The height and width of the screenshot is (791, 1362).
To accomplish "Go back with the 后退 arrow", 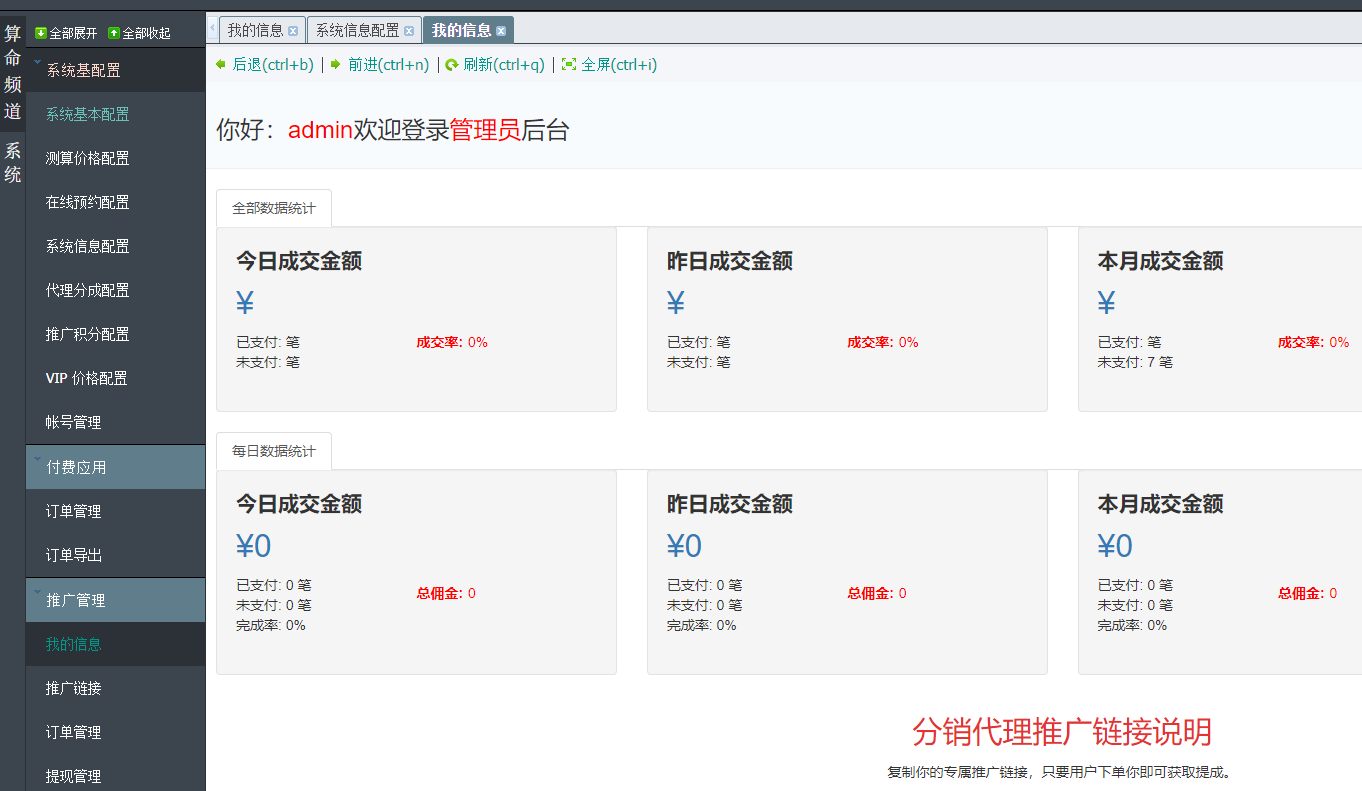I will [x=221, y=64].
